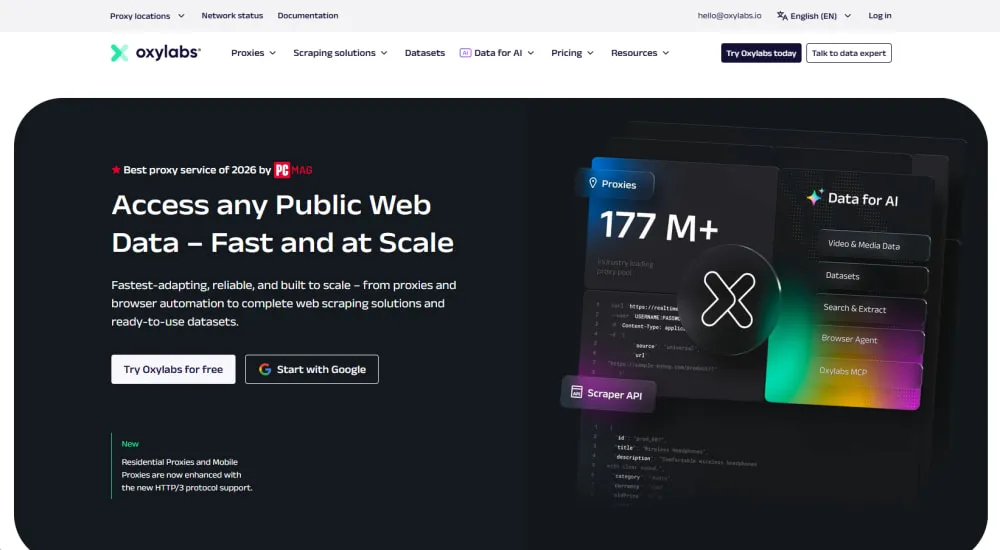Click the Video & Media Data item

pyautogui.click(x=873, y=245)
